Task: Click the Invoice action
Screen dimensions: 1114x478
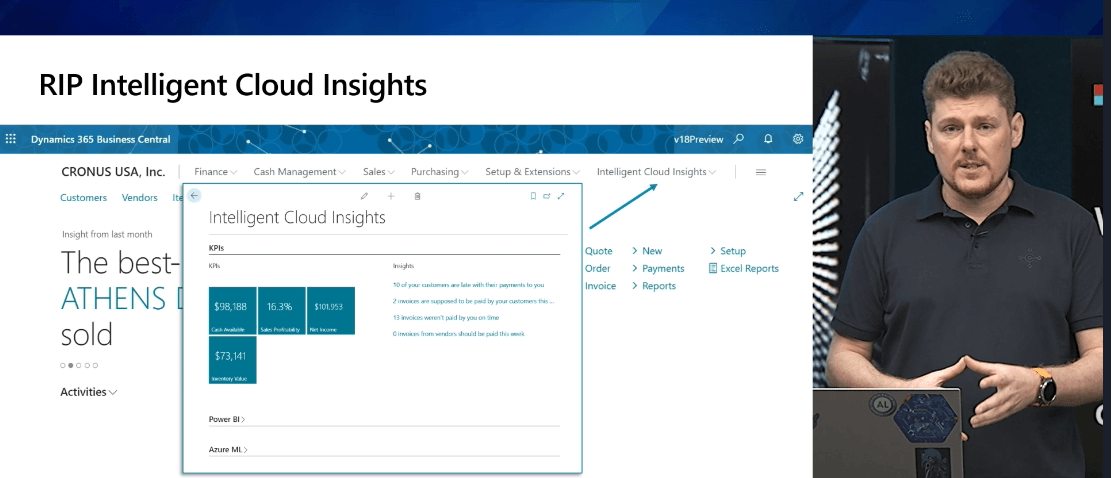Action: pos(600,286)
